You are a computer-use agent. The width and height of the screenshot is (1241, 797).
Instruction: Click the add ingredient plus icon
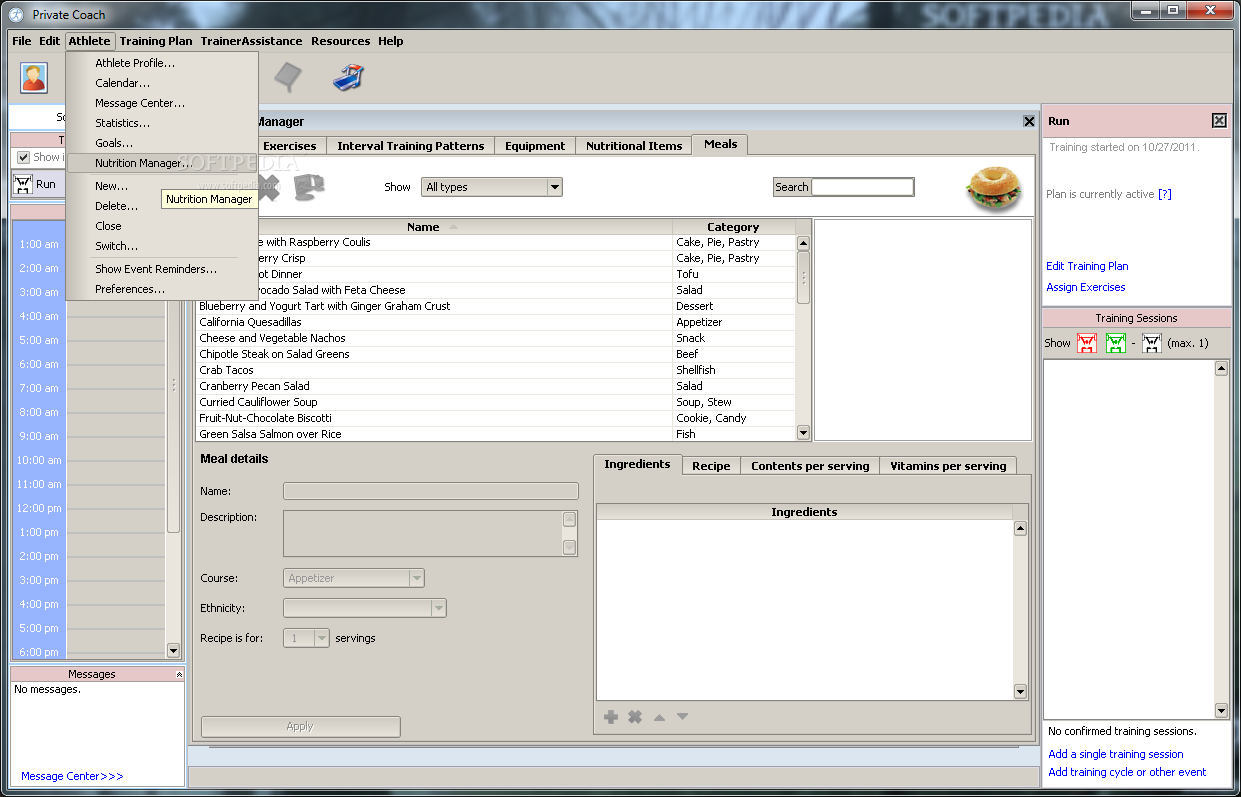[x=611, y=717]
